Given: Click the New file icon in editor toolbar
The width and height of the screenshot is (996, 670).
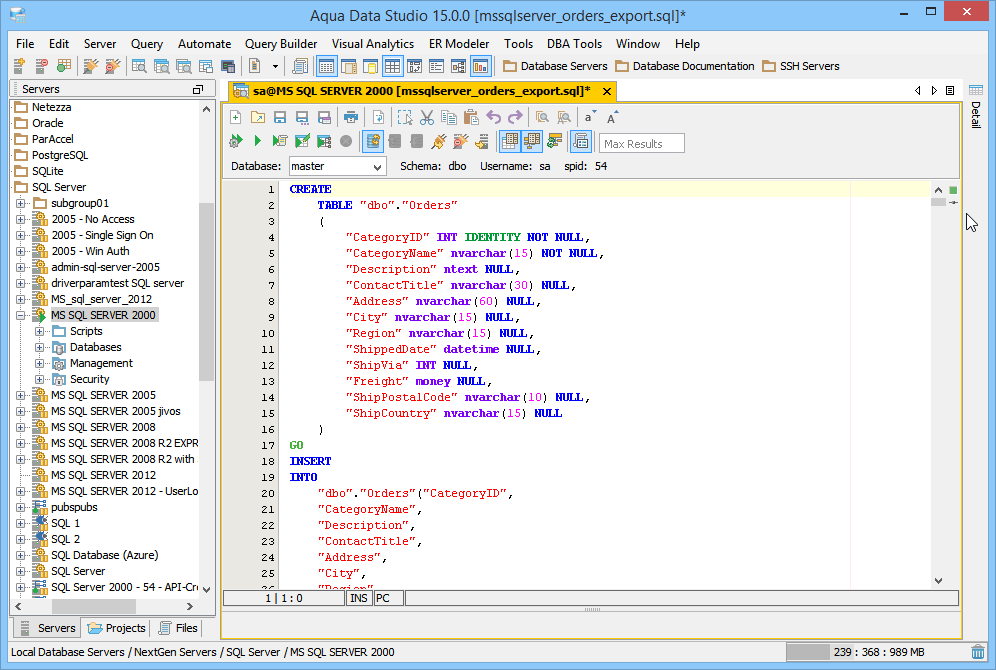Looking at the screenshot, I should (236, 117).
